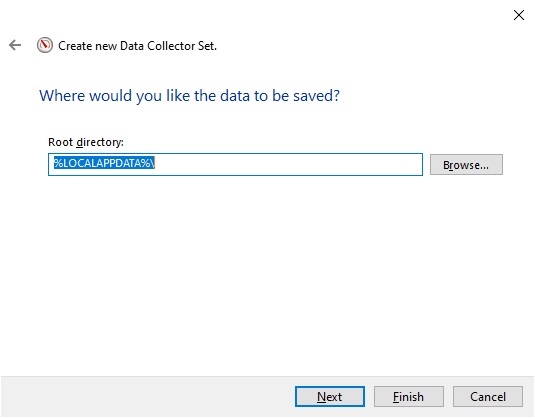Click the grey footer bar left of Next
The height and width of the screenshot is (418, 535).
click(147, 397)
